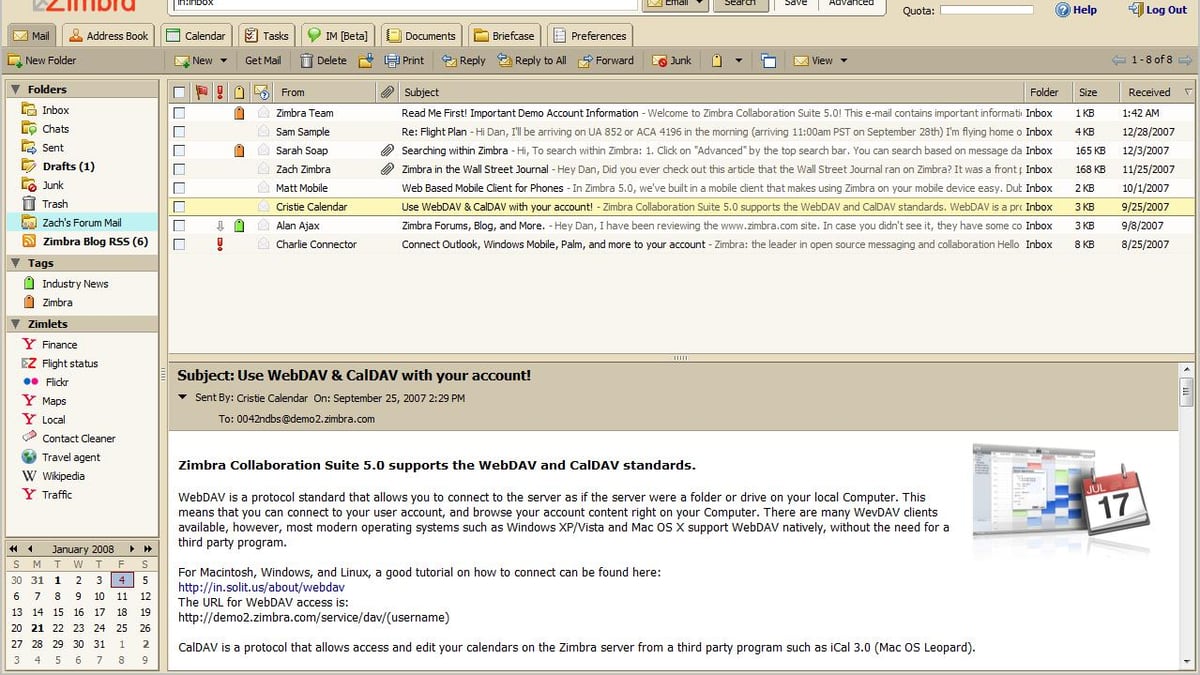Switch to the Tasks tab

[x=266, y=36]
